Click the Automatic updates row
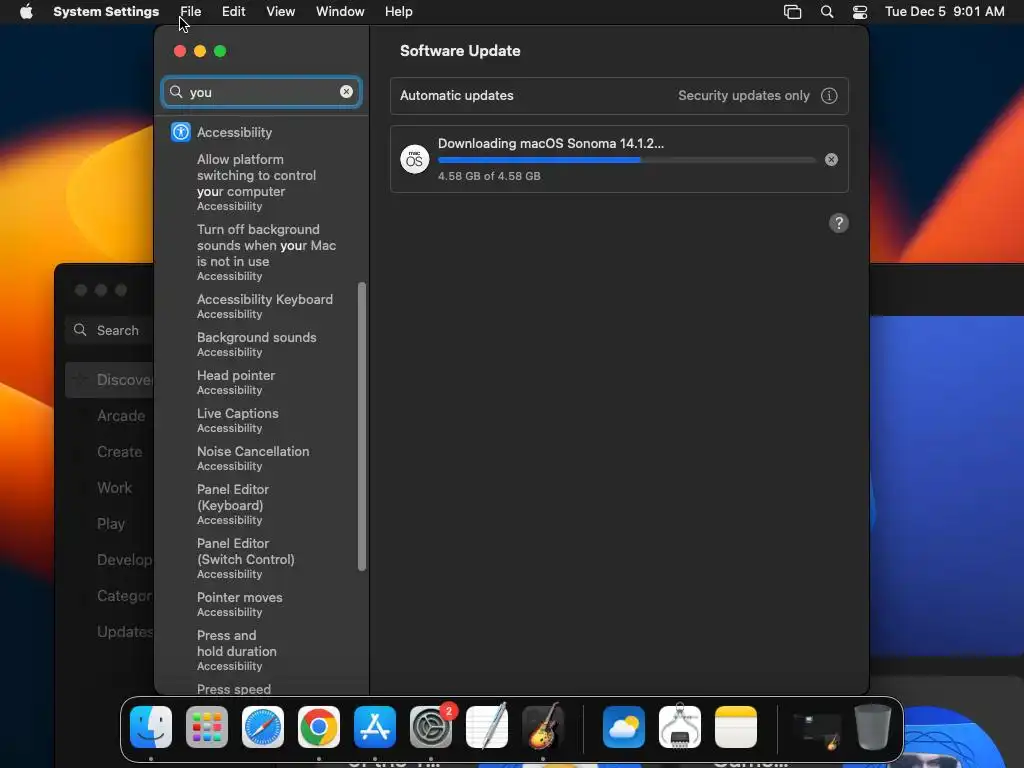1024x768 pixels. point(619,95)
